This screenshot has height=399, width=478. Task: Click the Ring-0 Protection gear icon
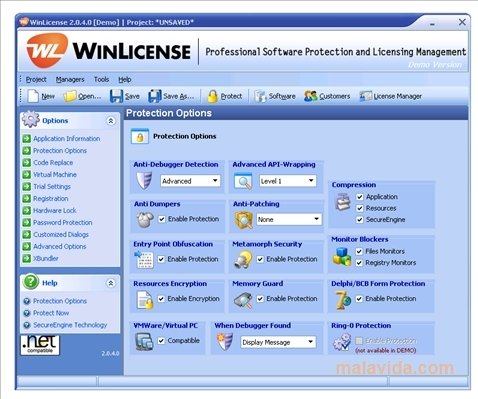342,342
